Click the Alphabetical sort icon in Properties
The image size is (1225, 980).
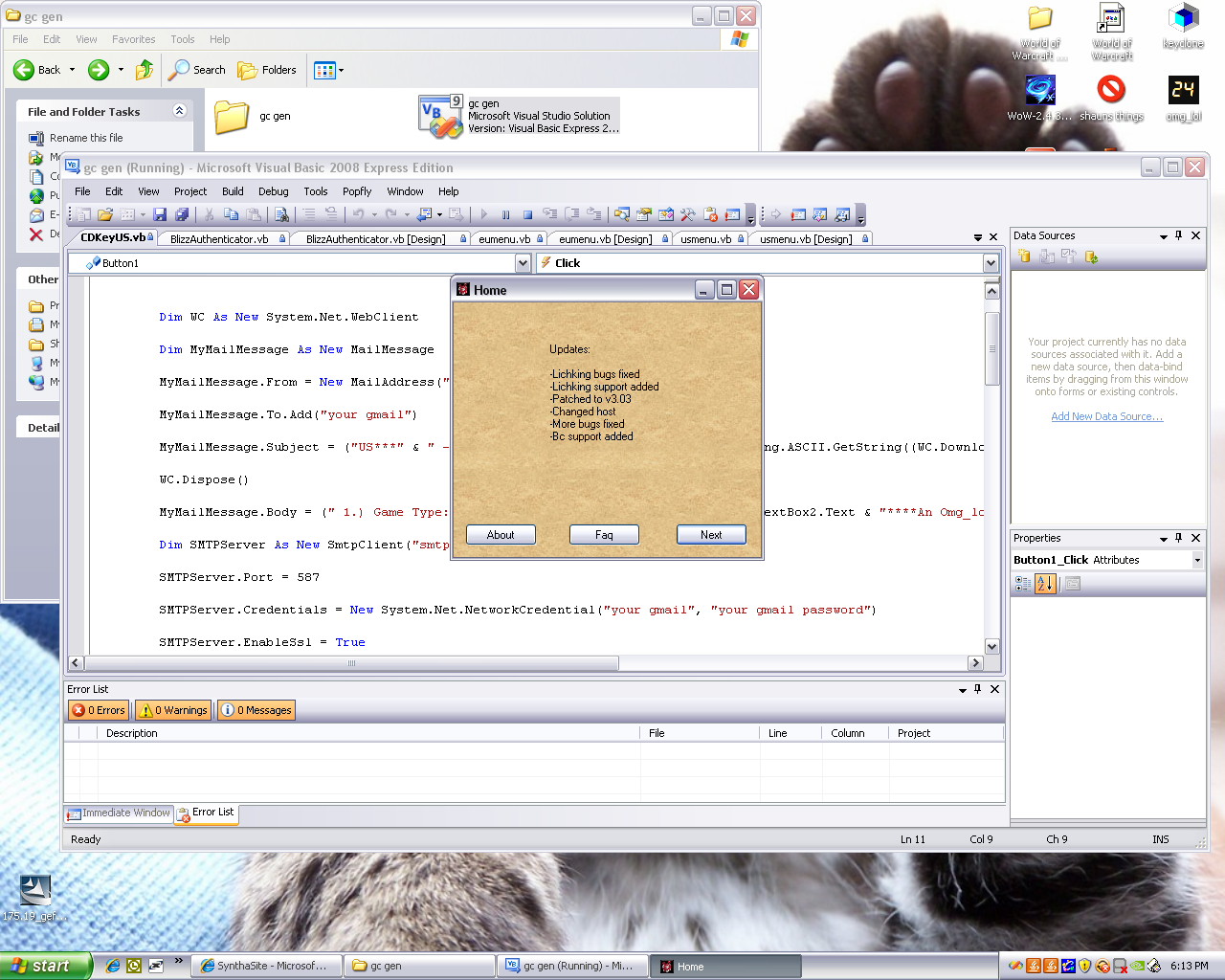pyautogui.click(x=1045, y=583)
